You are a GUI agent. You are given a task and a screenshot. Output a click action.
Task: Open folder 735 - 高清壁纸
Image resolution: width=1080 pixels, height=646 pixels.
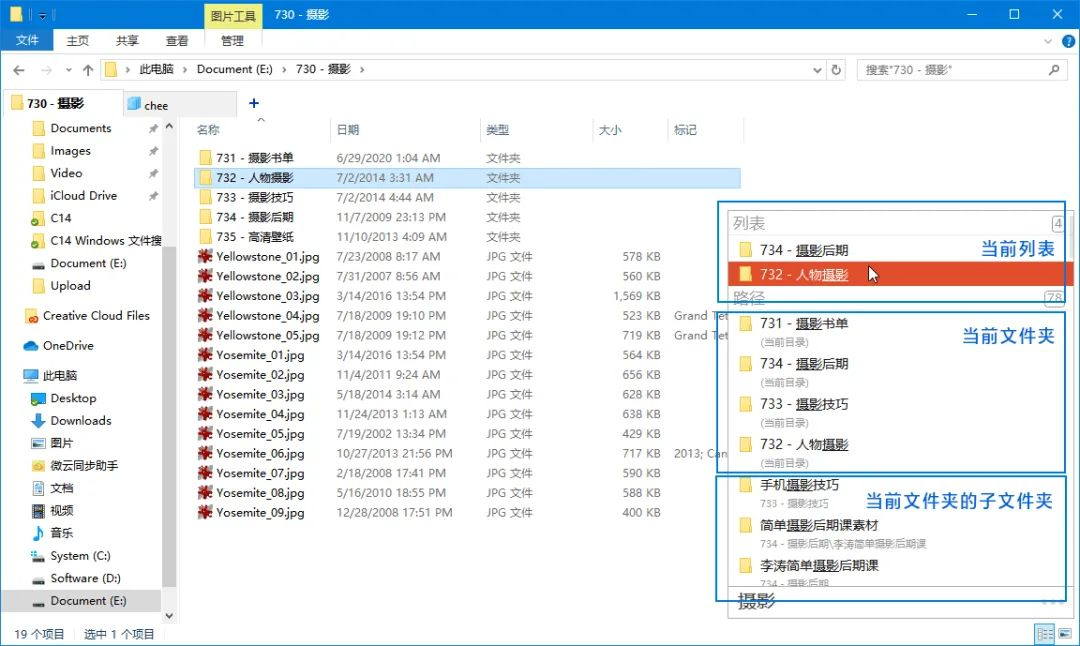pyautogui.click(x=254, y=236)
